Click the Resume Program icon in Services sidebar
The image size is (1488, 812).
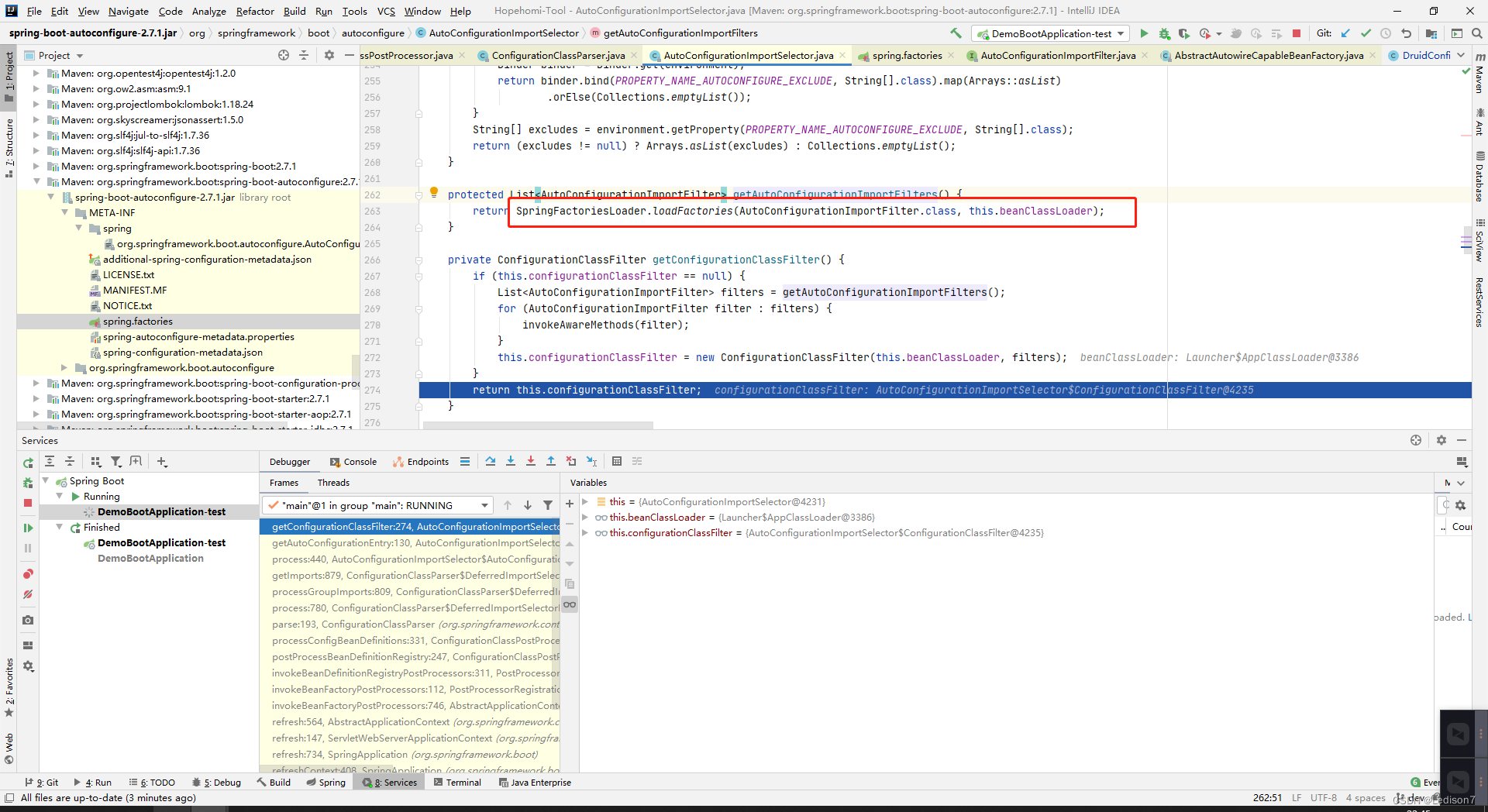(x=28, y=528)
